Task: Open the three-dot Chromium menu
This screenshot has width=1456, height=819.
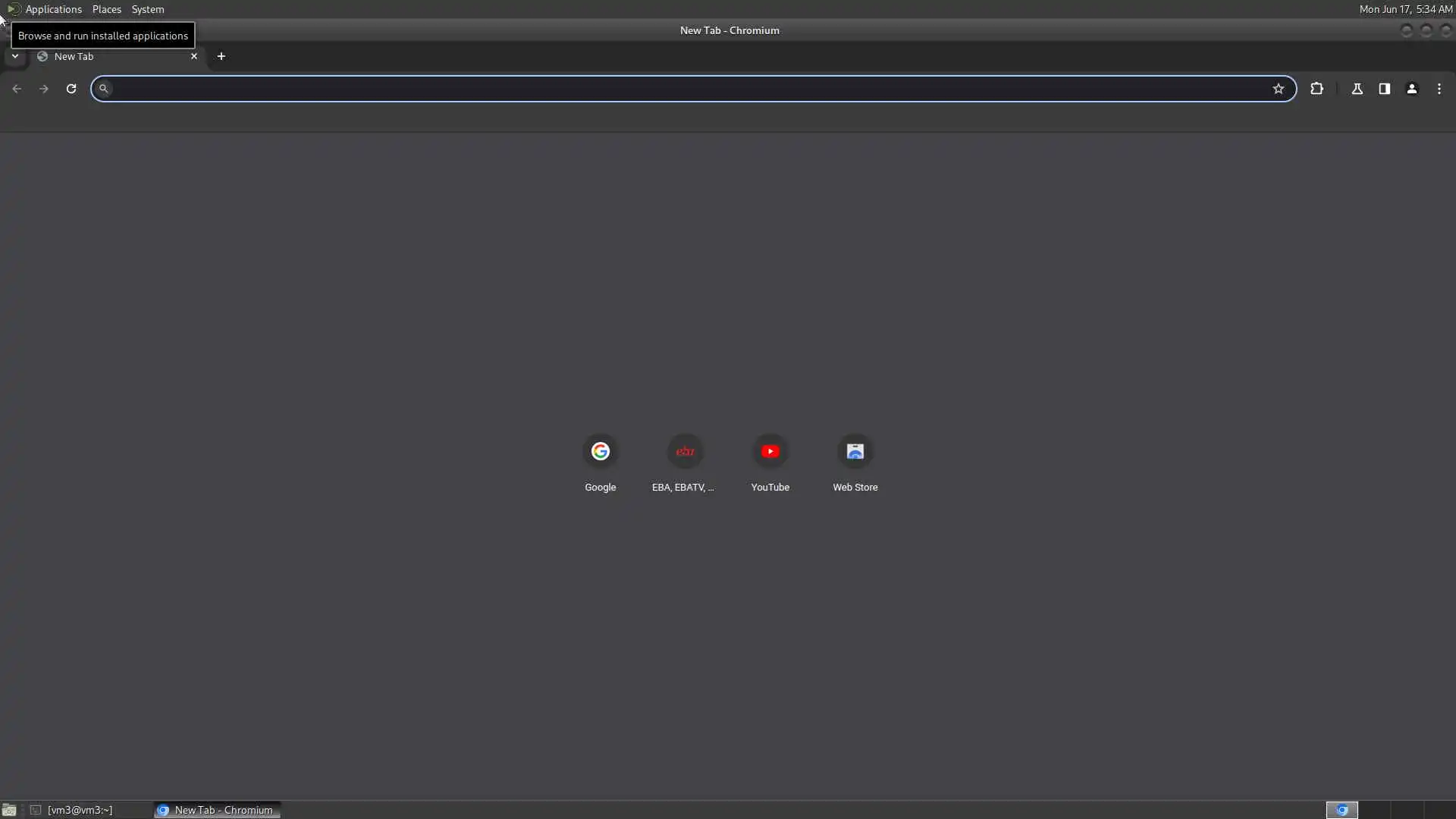Action: click(1439, 89)
